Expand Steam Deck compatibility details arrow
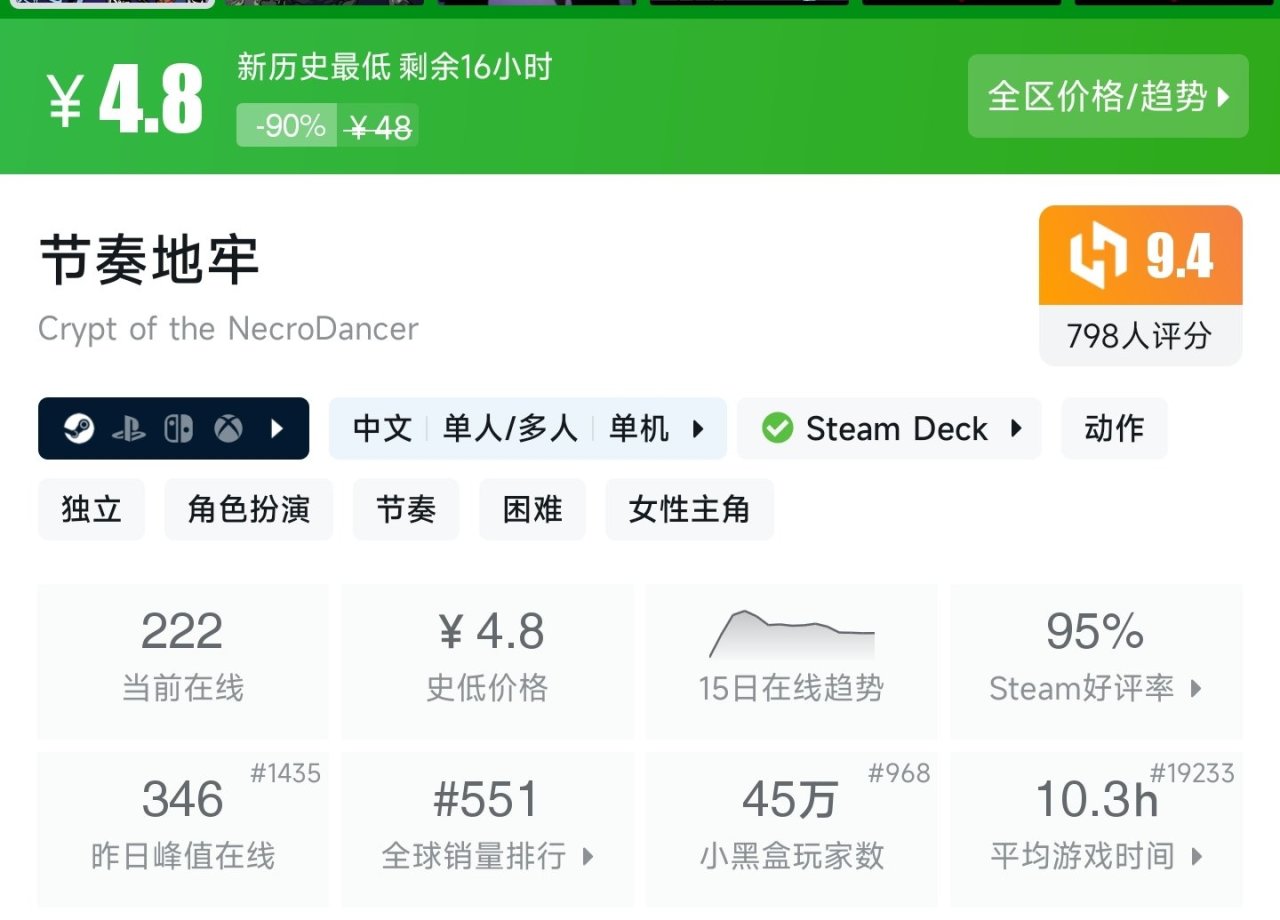 click(x=1016, y=429)
